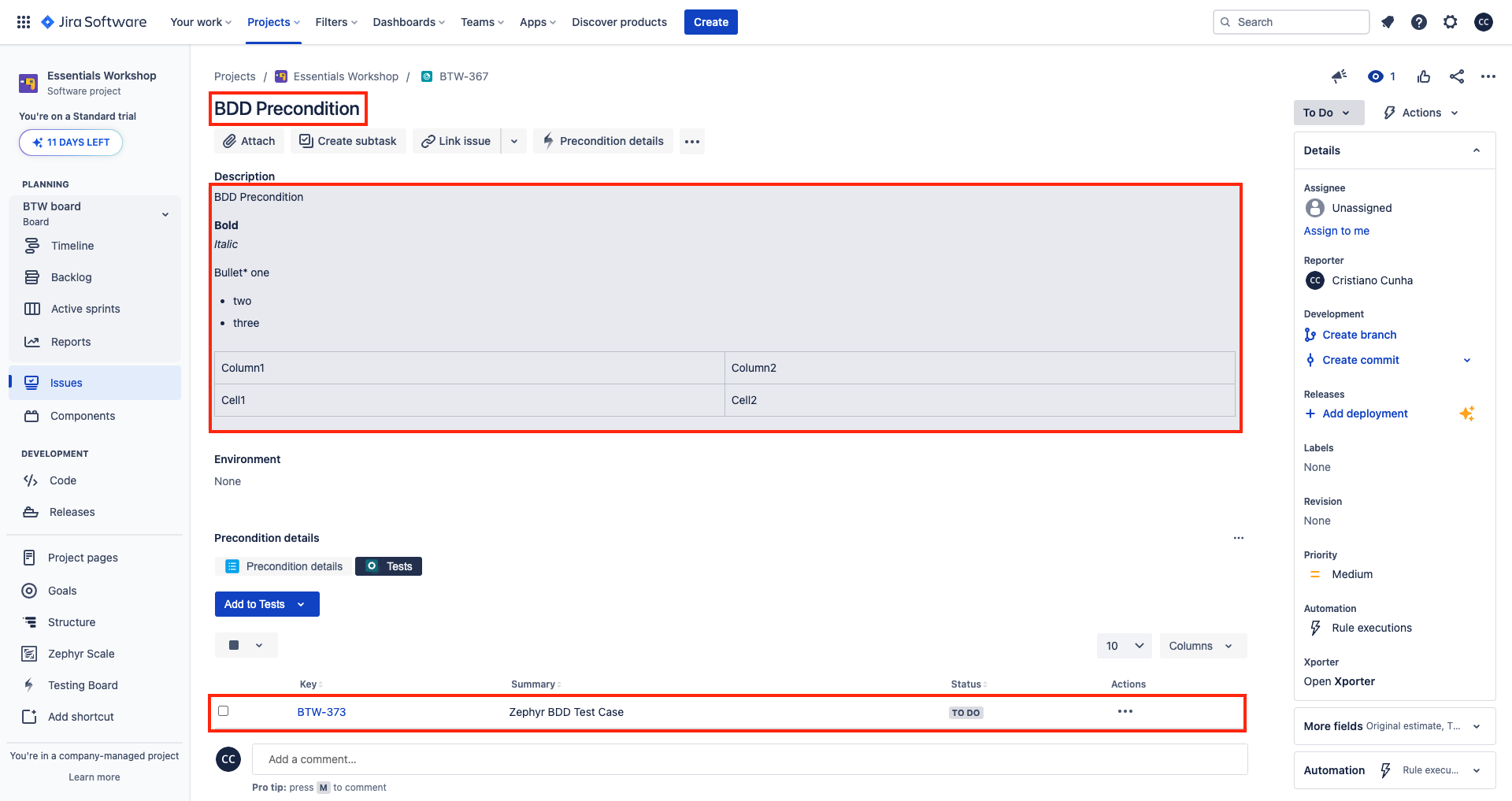This screenshot has width=1512, height=801.
Task: Open Project pages in the sidebar
Action: click(83, 558)
